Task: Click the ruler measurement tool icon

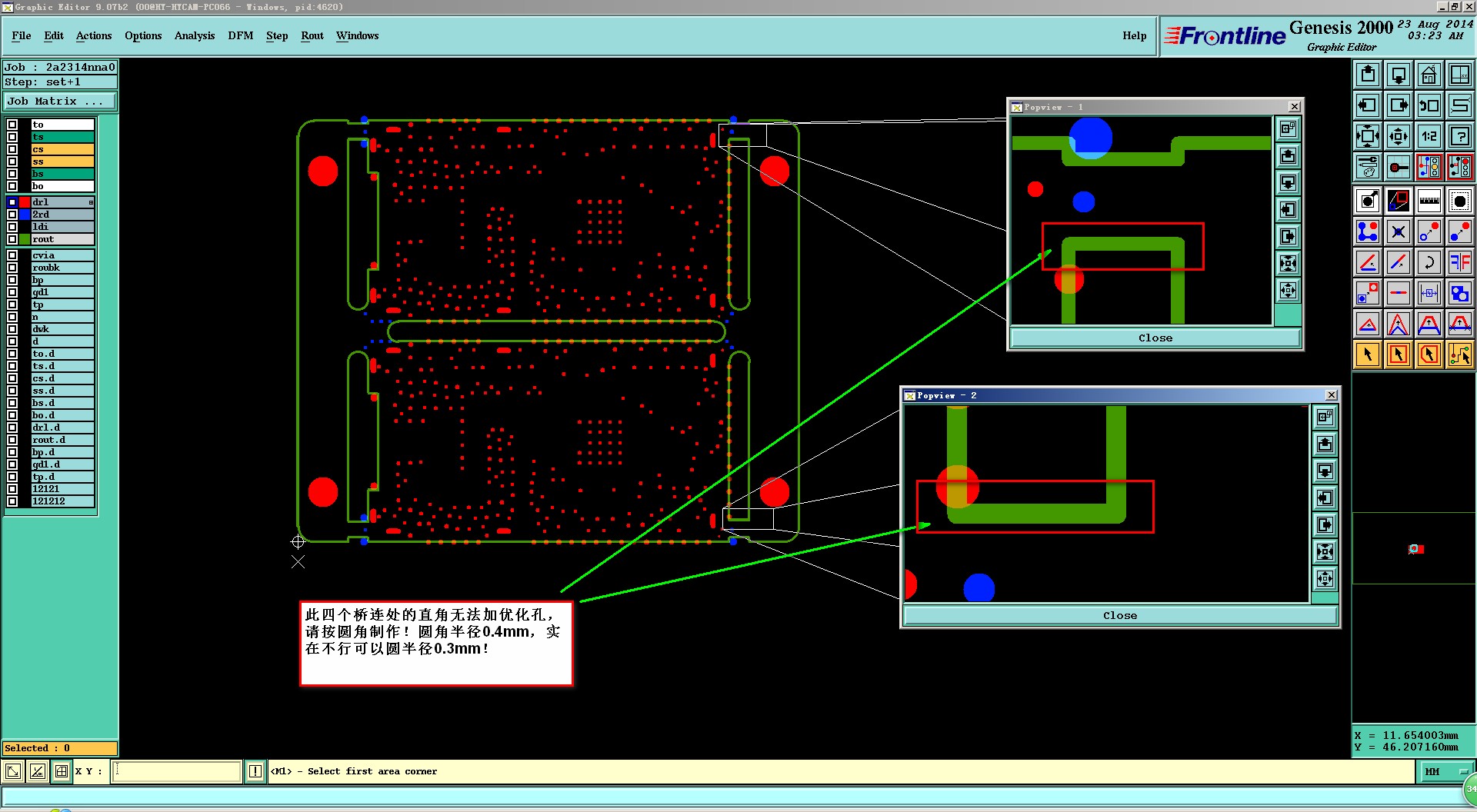Action: point(1429,201)
